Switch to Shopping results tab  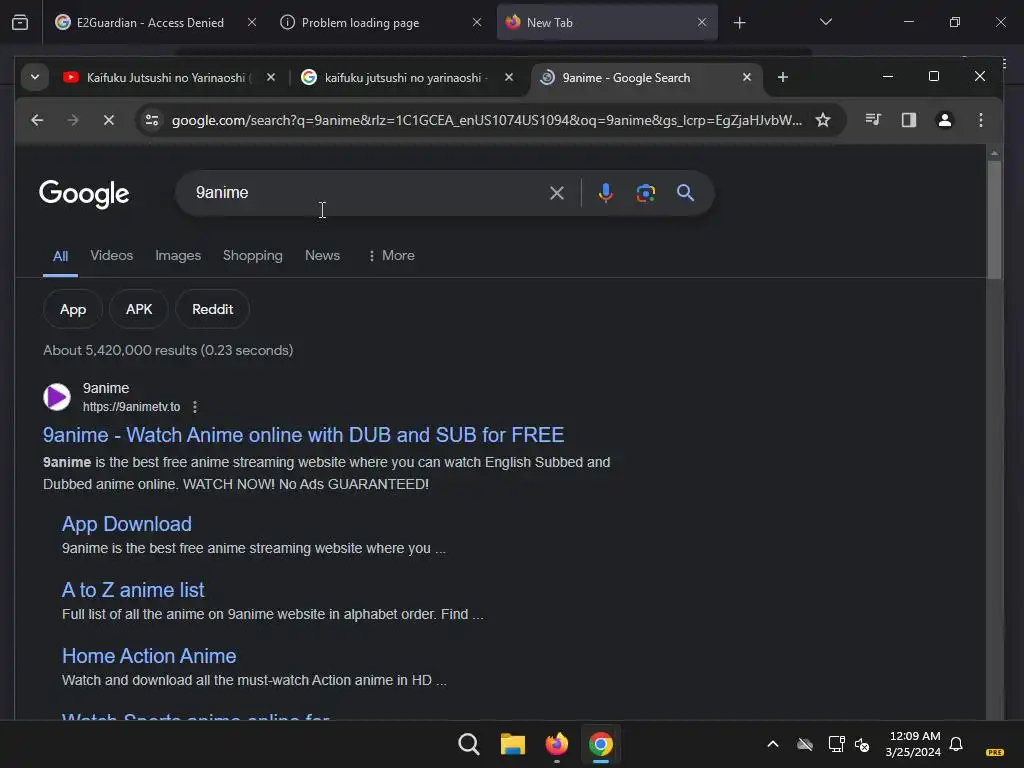tap(253, 255)
